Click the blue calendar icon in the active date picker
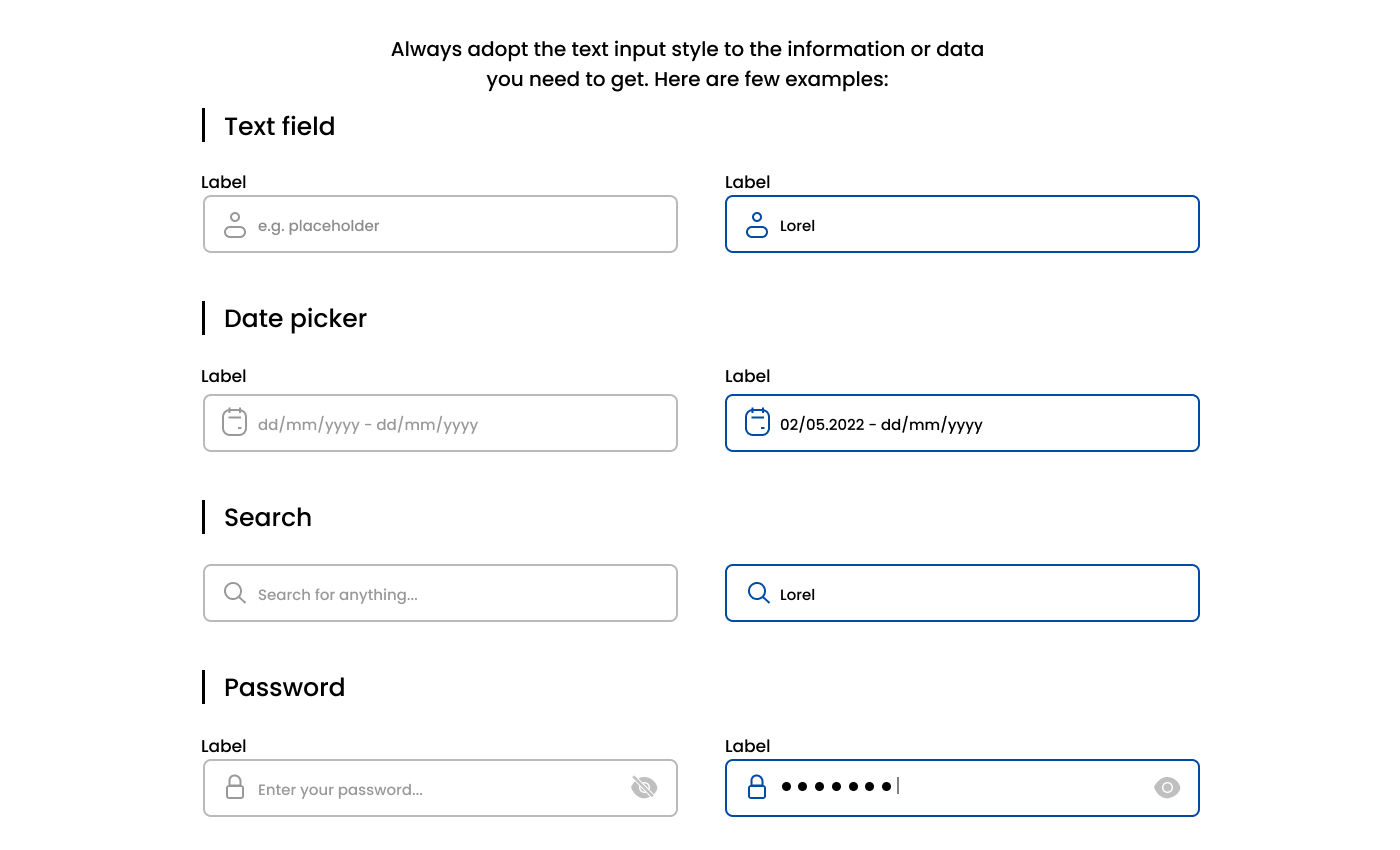Image resolution: width=1400 pixels, height=850 pixels. click(x=757, y=423)
